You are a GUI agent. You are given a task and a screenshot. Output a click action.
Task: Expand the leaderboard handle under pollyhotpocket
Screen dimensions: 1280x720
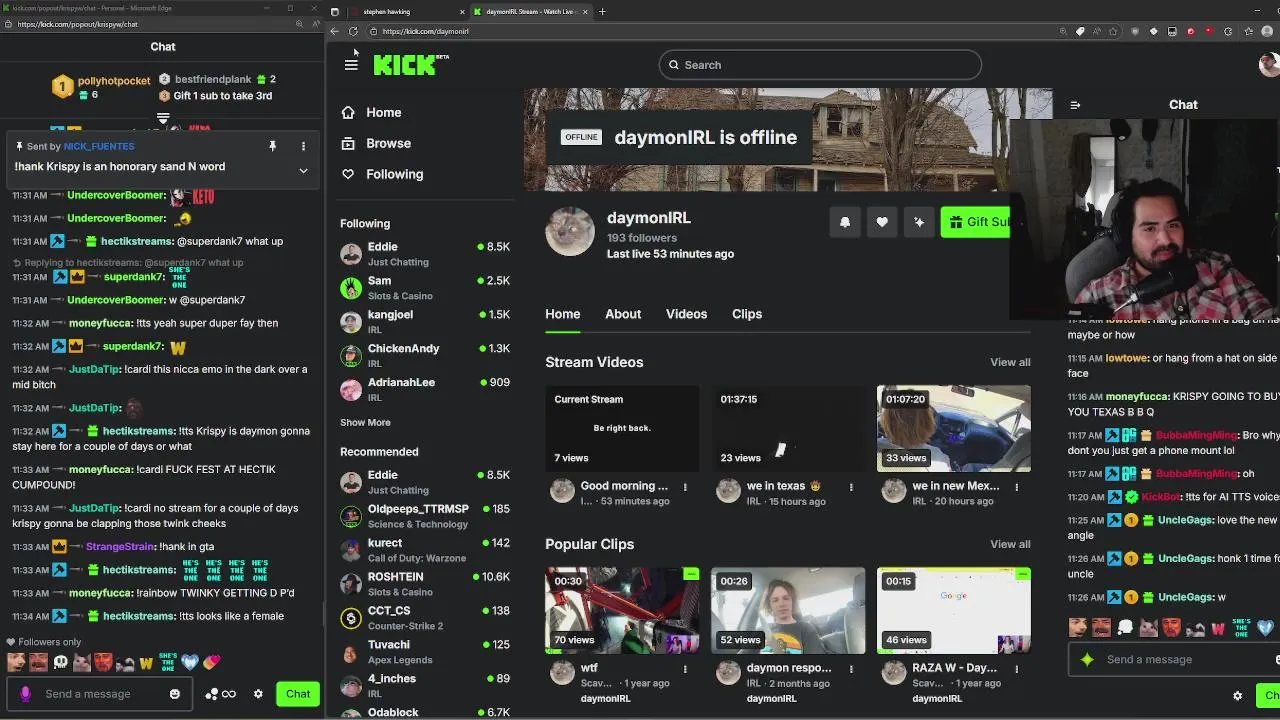click(x=163, y=118)
